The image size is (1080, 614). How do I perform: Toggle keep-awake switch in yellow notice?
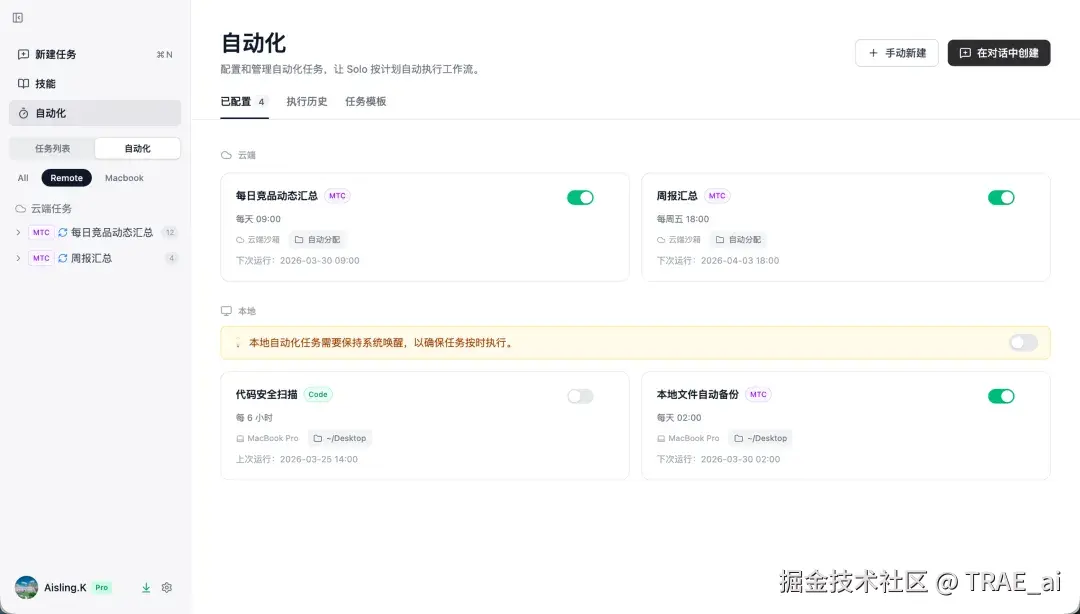click(1024, 342)
